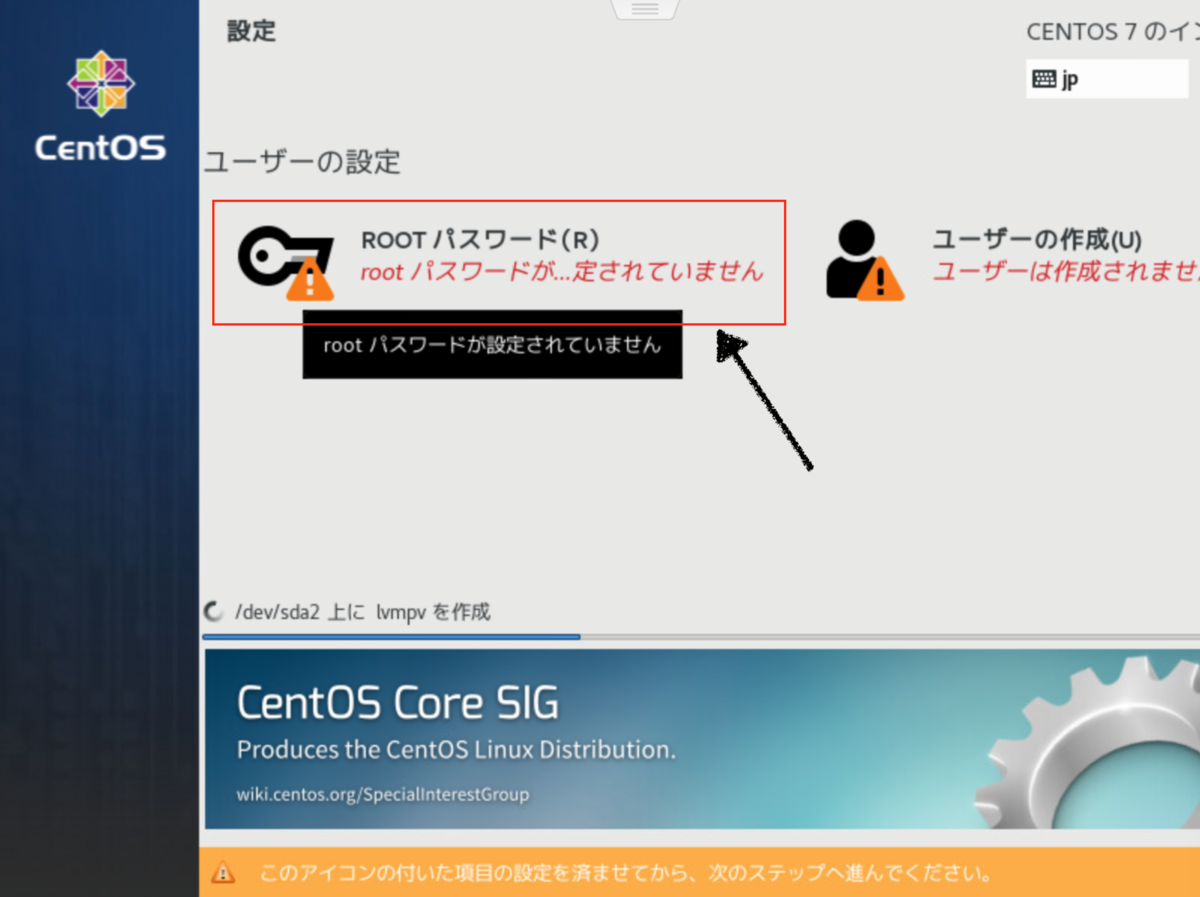Click the installation progress bar

click(x=700, y=636)
